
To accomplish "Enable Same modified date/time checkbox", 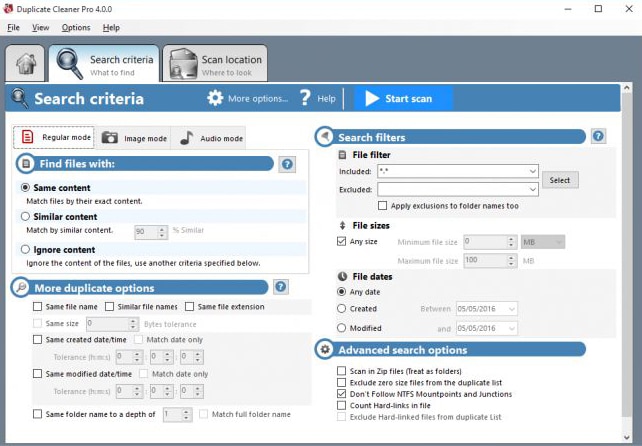I will [x=37, y=374].
